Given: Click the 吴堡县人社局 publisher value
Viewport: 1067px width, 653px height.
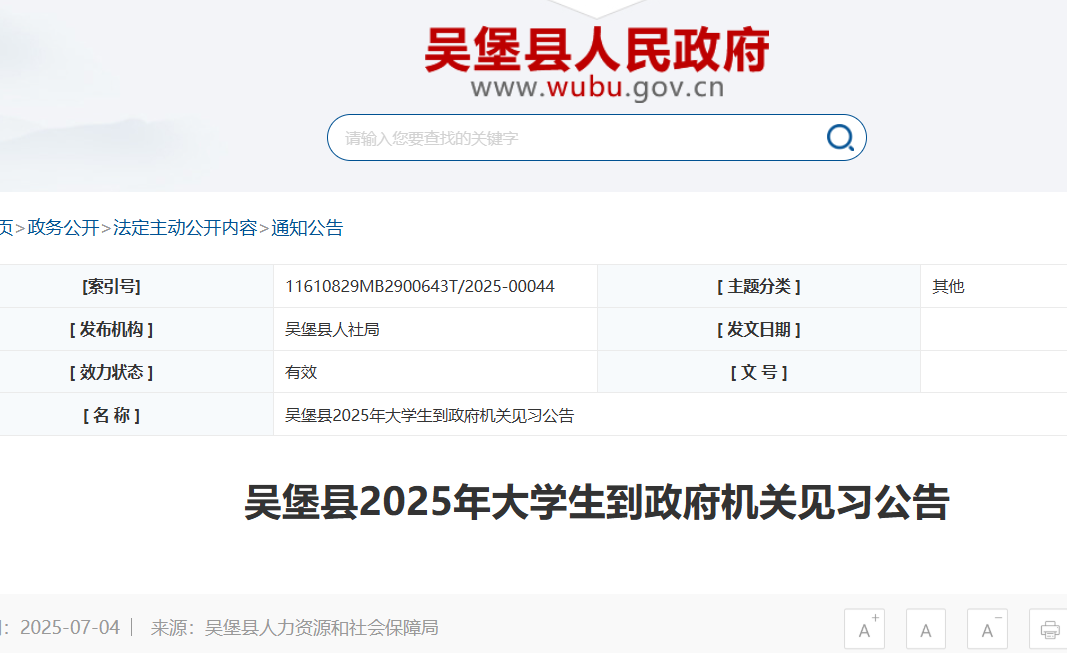Looking at the screenshot, I should (x=332, y=330).
